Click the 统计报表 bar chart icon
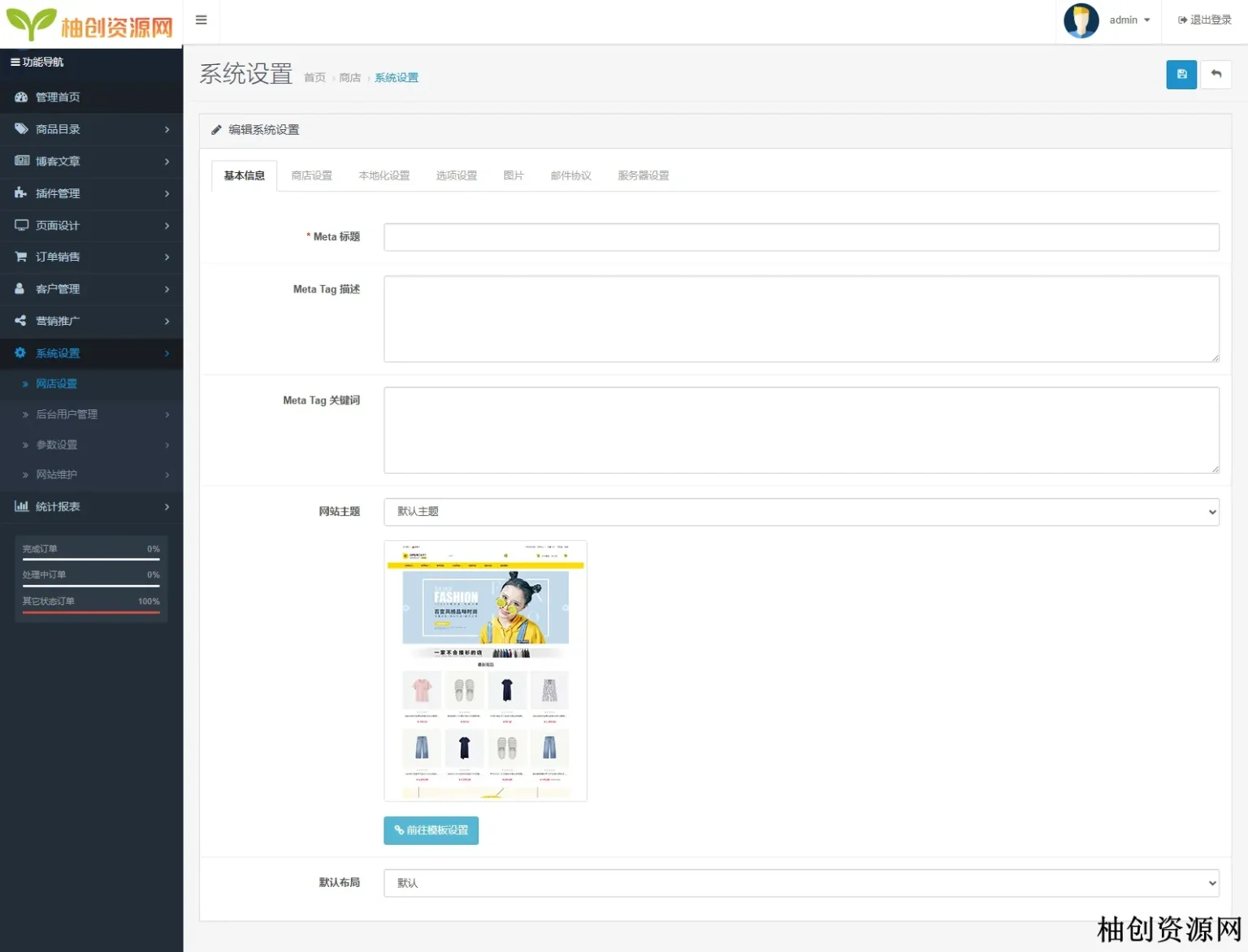 [x=21, y=507]
